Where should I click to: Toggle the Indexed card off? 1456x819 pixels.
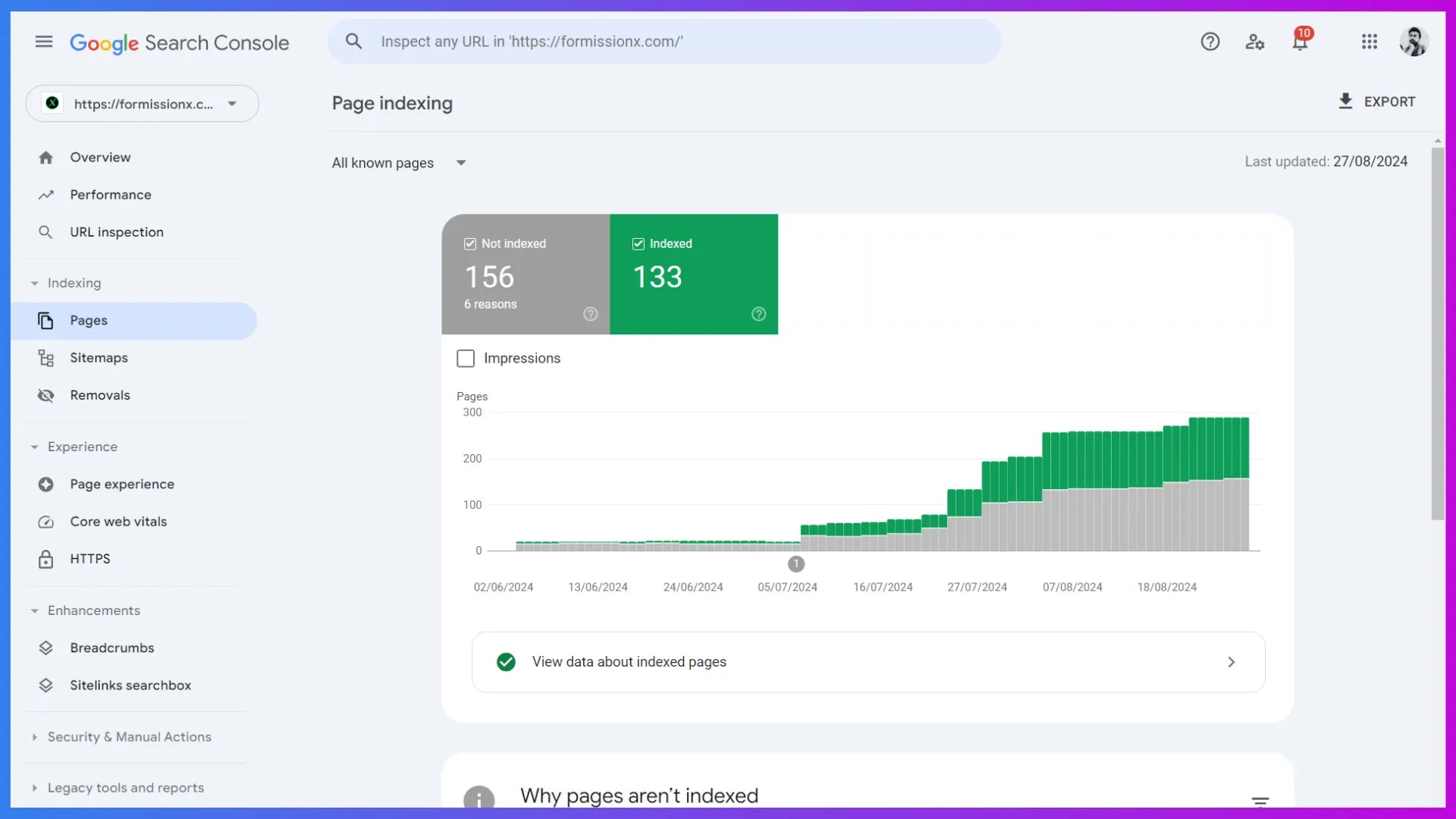pyautogui.click(x=639, y=243)
